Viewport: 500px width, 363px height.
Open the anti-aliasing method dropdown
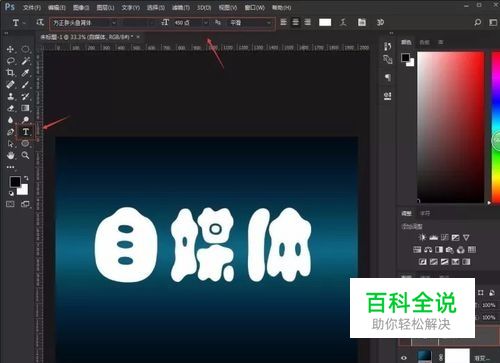[x=250, y=23]
